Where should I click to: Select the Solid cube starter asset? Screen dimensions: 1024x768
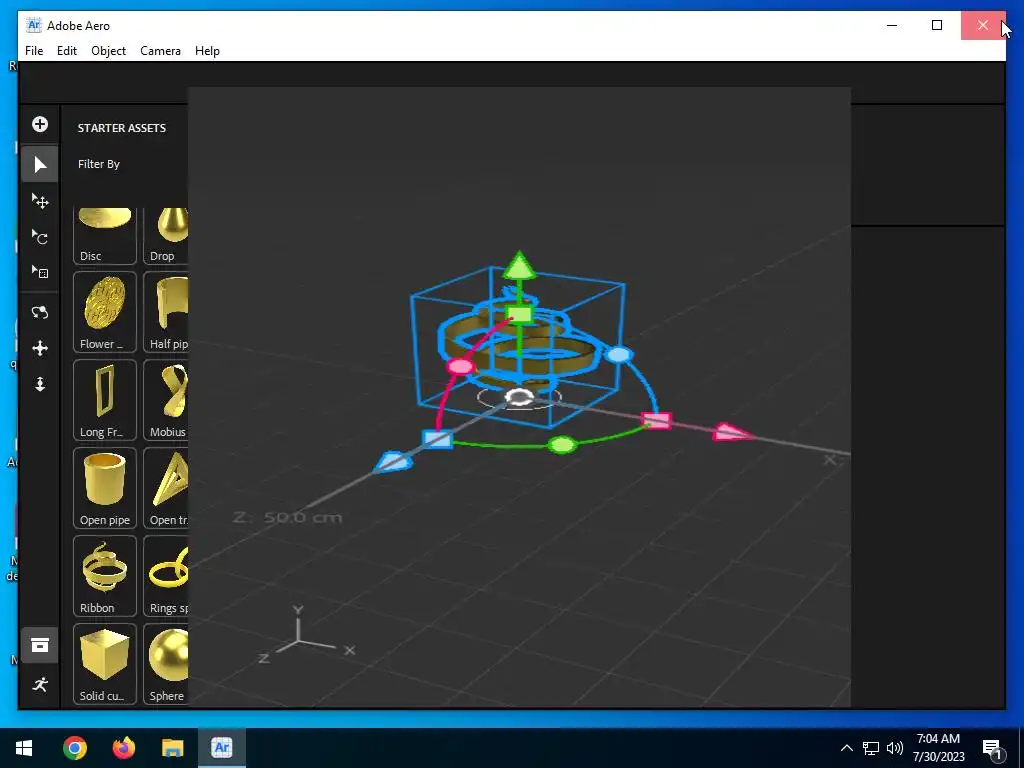pyautogui.click(x=104, y=664)
